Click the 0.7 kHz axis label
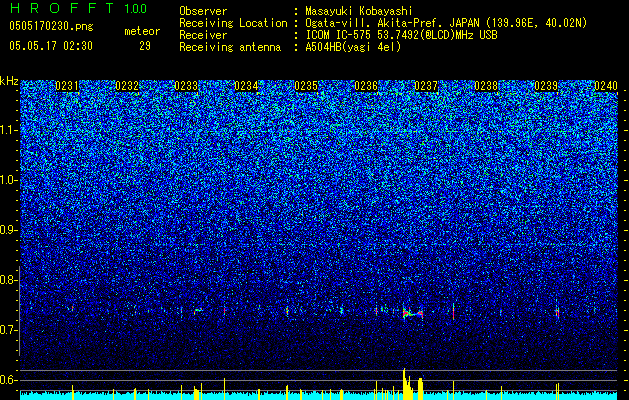629x400 pixels. (9, 330)
